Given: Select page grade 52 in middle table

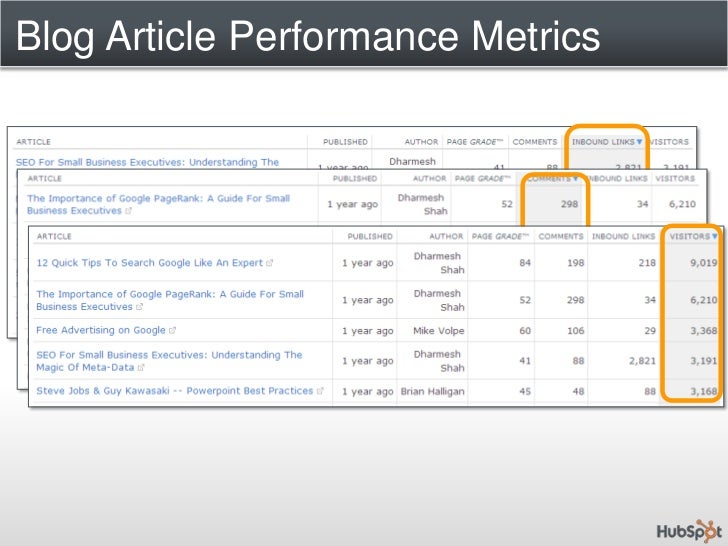Looking at the screenshot, I should click(x=507, y=204).
